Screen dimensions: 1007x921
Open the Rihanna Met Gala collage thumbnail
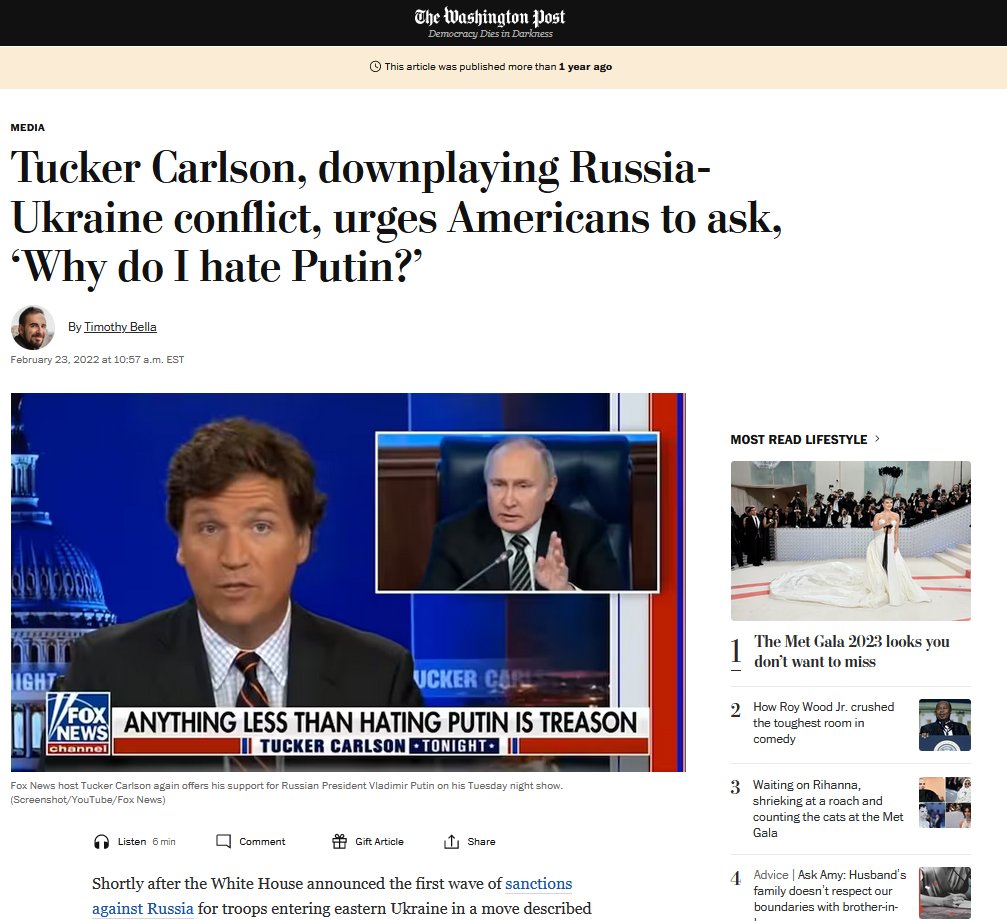click(x=945, y=802)
